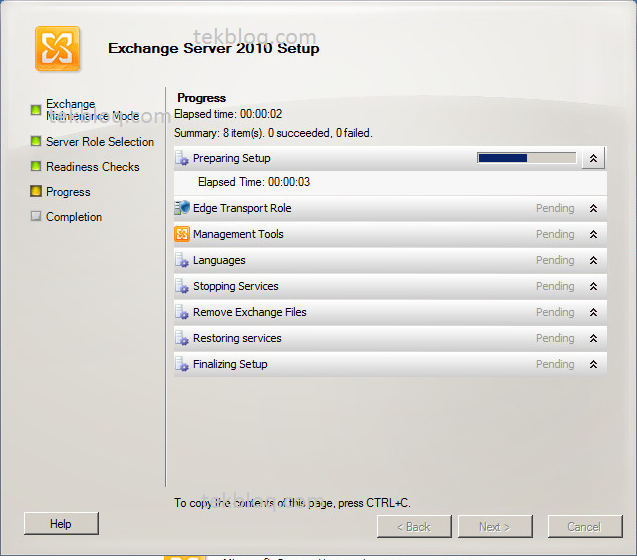Expand the Remove Exchange Files section
637x560 pixels.
593,312
